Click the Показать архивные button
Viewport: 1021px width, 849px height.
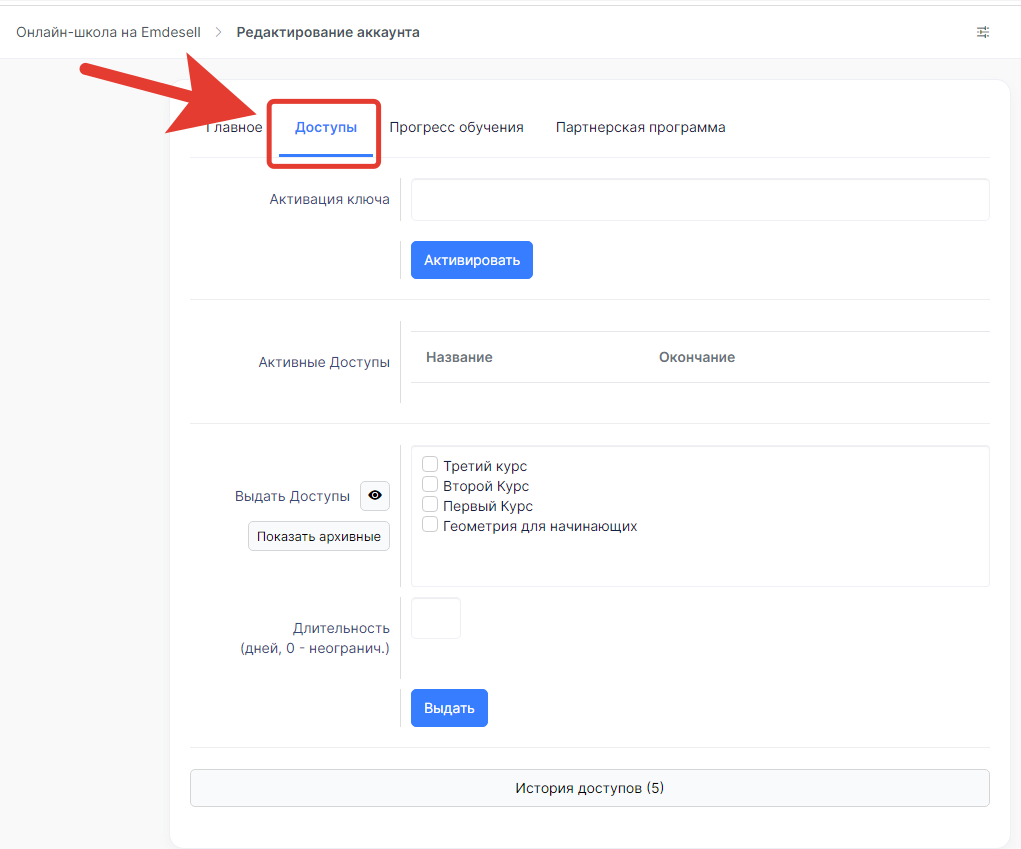coord(318,536)
